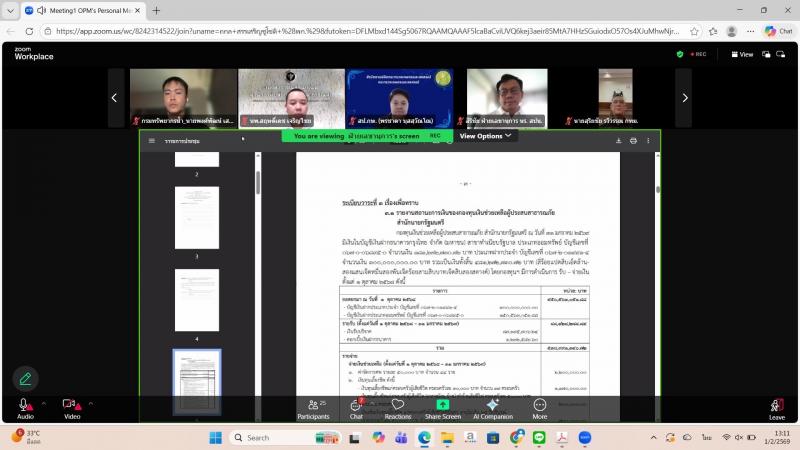Unmute microphone with Audio button
Image resolution: width=800 pixels, height=450 pixels.
click(25, 409)
